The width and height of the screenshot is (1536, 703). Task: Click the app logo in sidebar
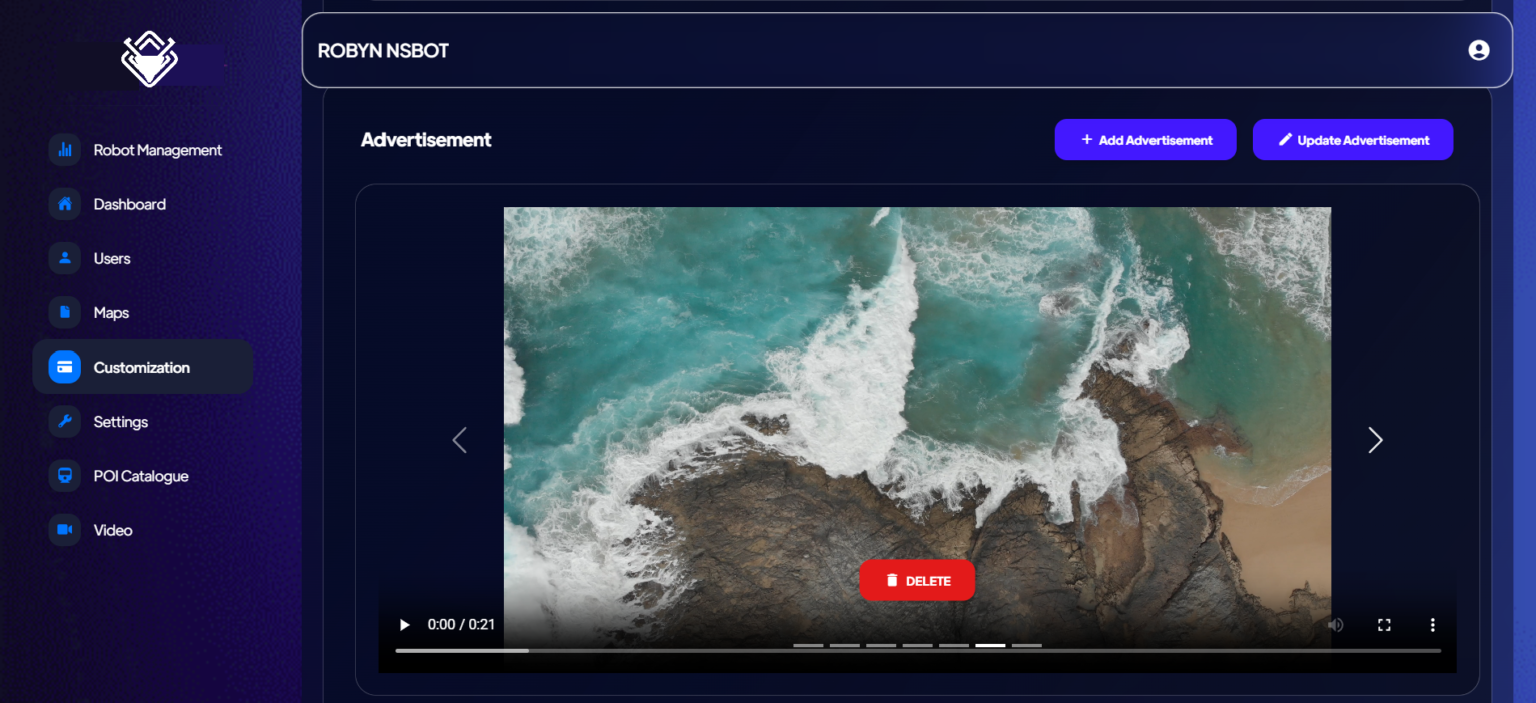[149, 59]
